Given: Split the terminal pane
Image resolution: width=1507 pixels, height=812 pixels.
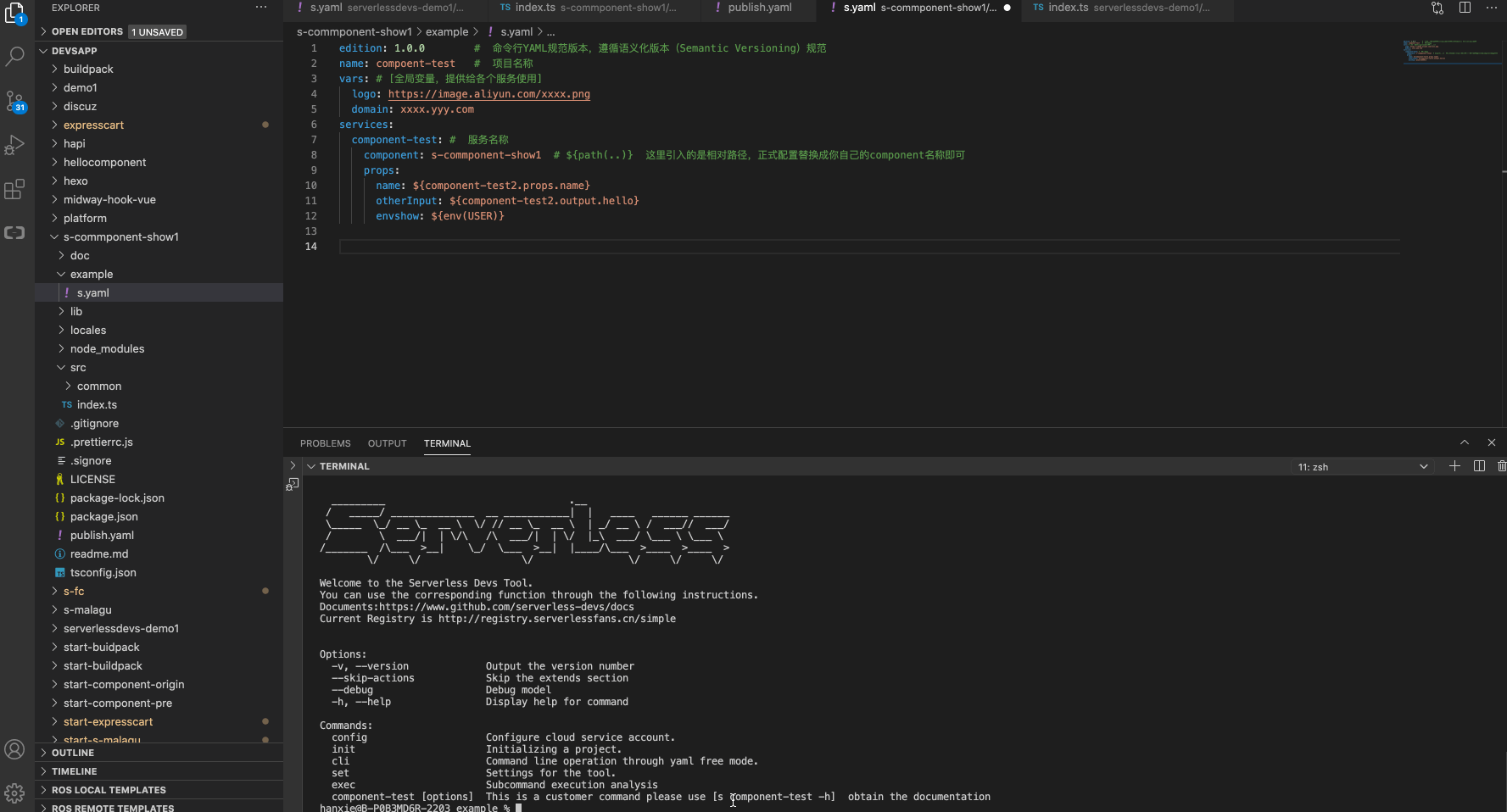Looking at the screenshot, I should (1479, 466).
